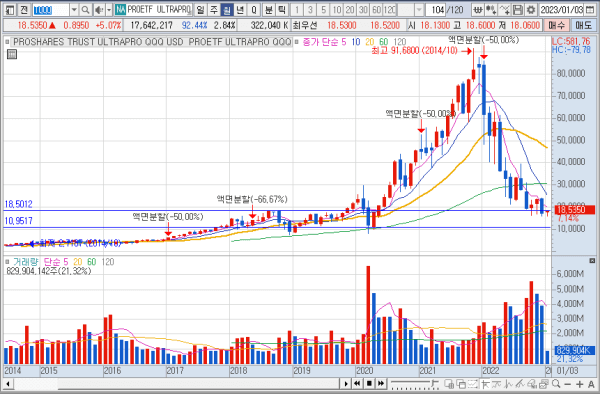Click the overlapping windows layout icon

pos(461,384)
